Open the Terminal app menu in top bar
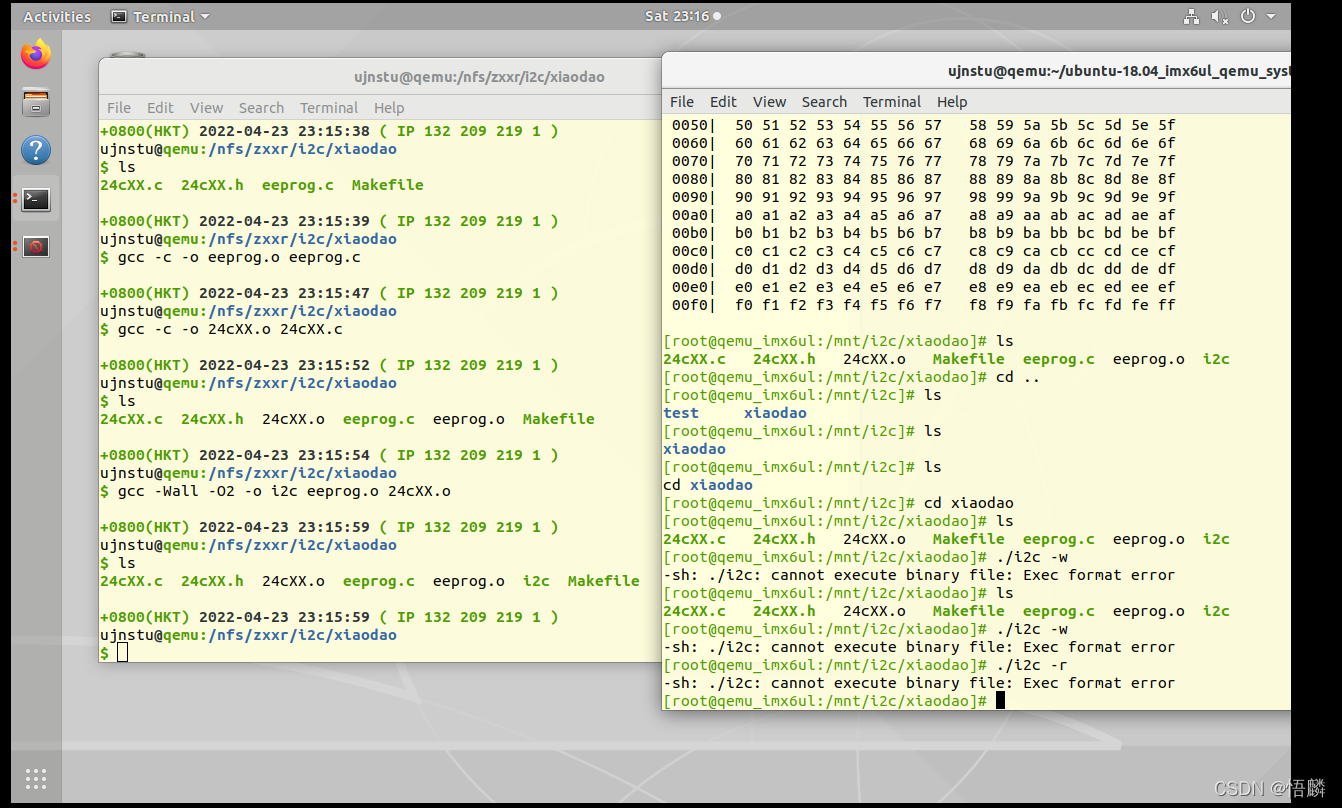 pos(160,16)
